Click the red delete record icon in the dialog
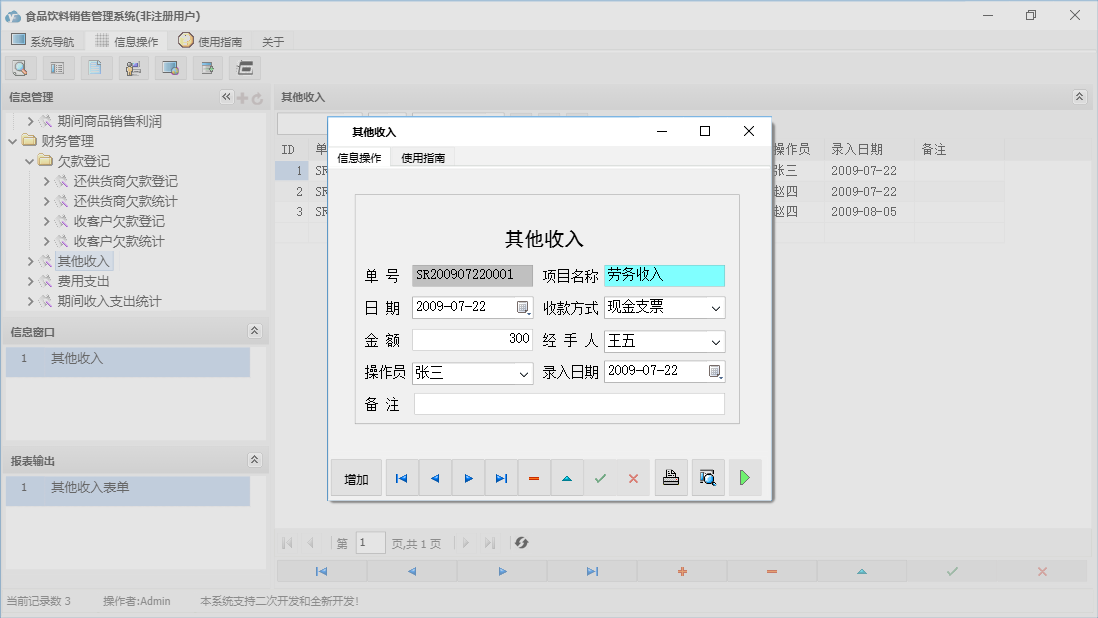The image size is (1098, 618). click(x=534, y=478)
